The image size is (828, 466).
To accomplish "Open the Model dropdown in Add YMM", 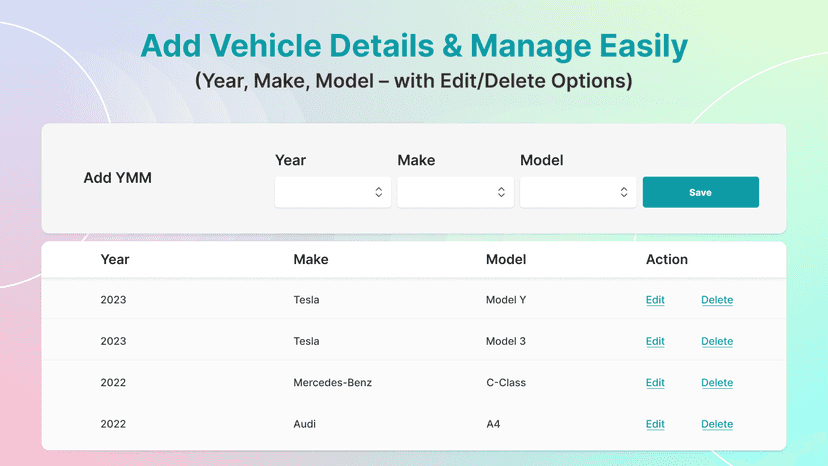I will pos(578,192).
